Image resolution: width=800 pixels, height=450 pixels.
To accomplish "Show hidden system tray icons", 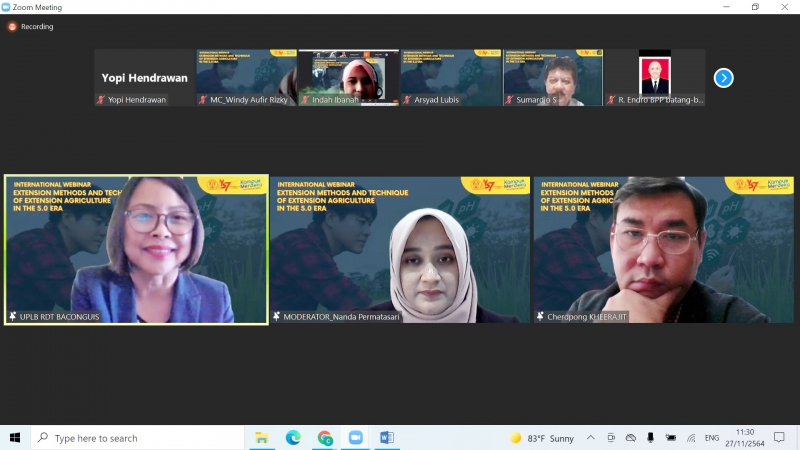I will [591, 438].
